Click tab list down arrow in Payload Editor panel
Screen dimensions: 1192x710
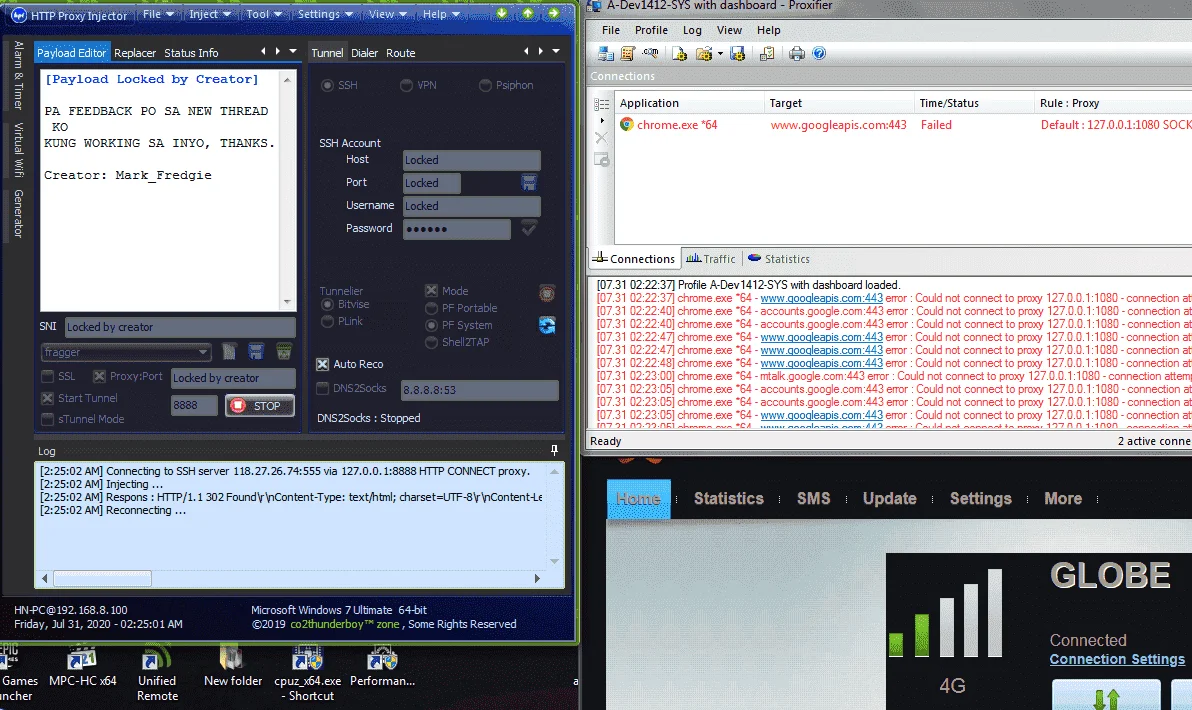point(293,51)
